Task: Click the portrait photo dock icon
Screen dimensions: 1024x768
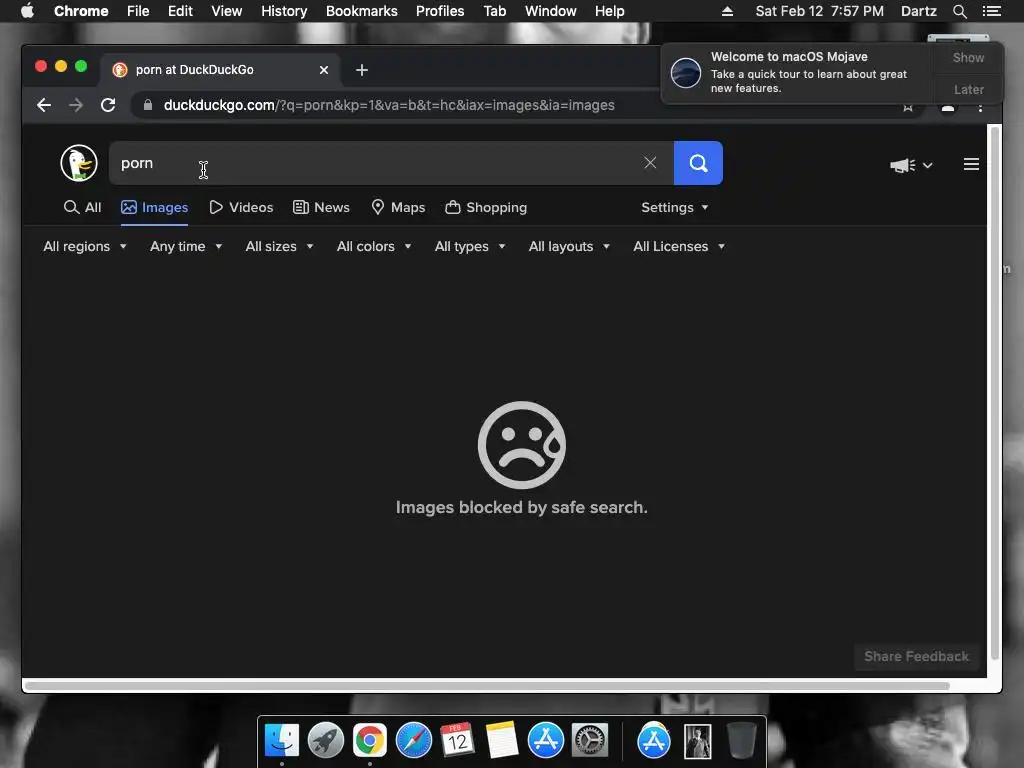Action: click(697, 741)
